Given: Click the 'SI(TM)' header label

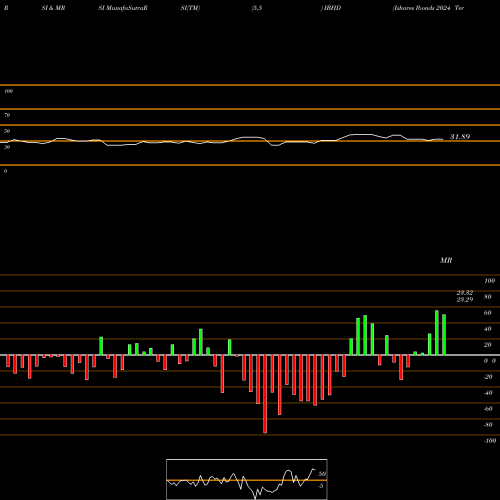Looking at the screenshot, I should (190, 8).
